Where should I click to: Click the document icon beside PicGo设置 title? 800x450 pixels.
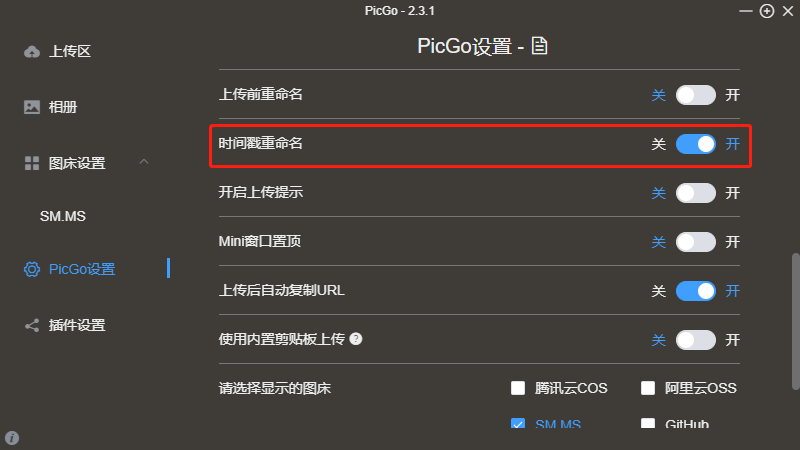click(x=540, y=46)
